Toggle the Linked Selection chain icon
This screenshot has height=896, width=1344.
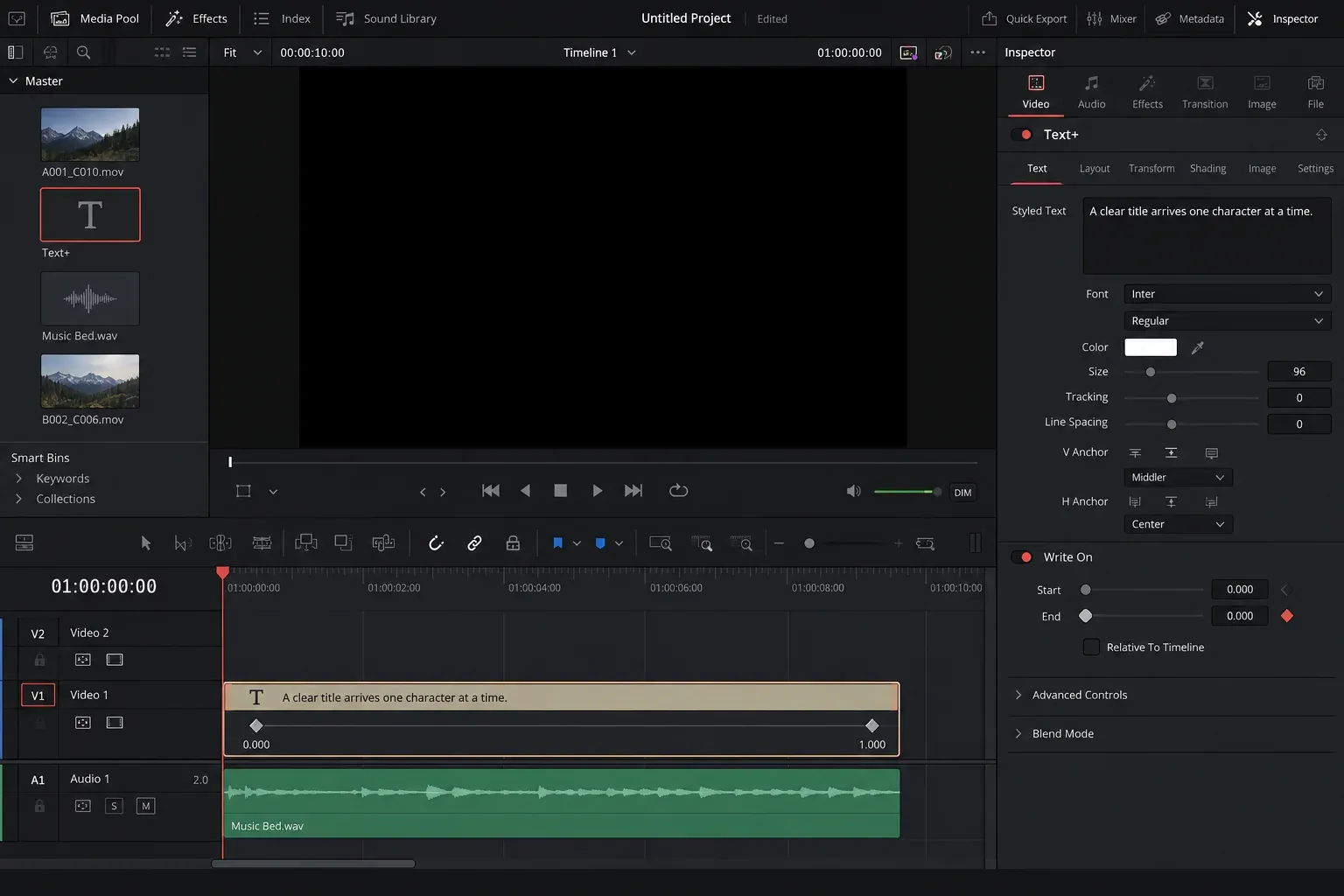[x=474, y=543]
